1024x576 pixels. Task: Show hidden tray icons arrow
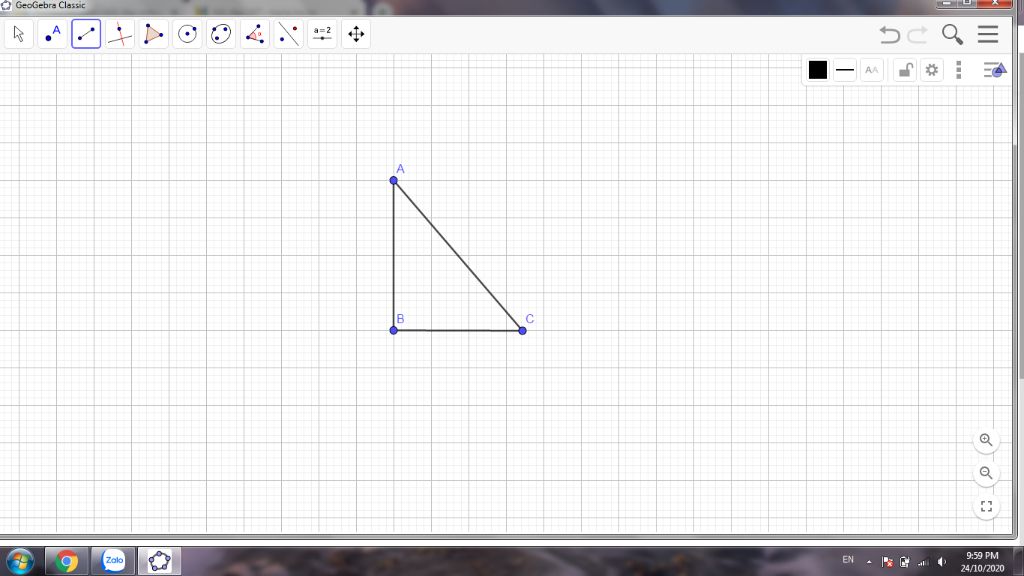click(x=869, y=562)
